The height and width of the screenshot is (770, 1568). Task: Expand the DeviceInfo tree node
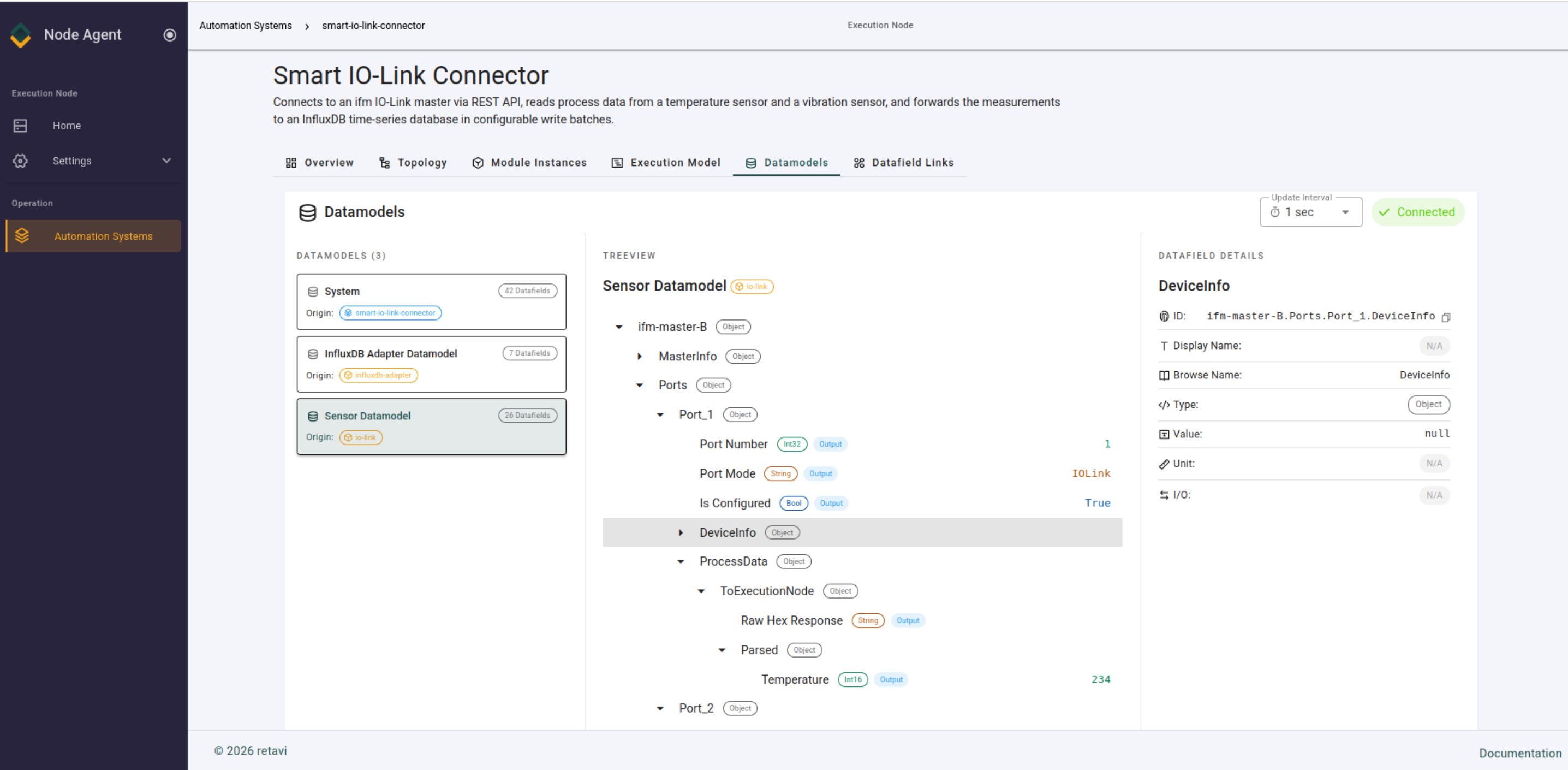tap(681, 533)
